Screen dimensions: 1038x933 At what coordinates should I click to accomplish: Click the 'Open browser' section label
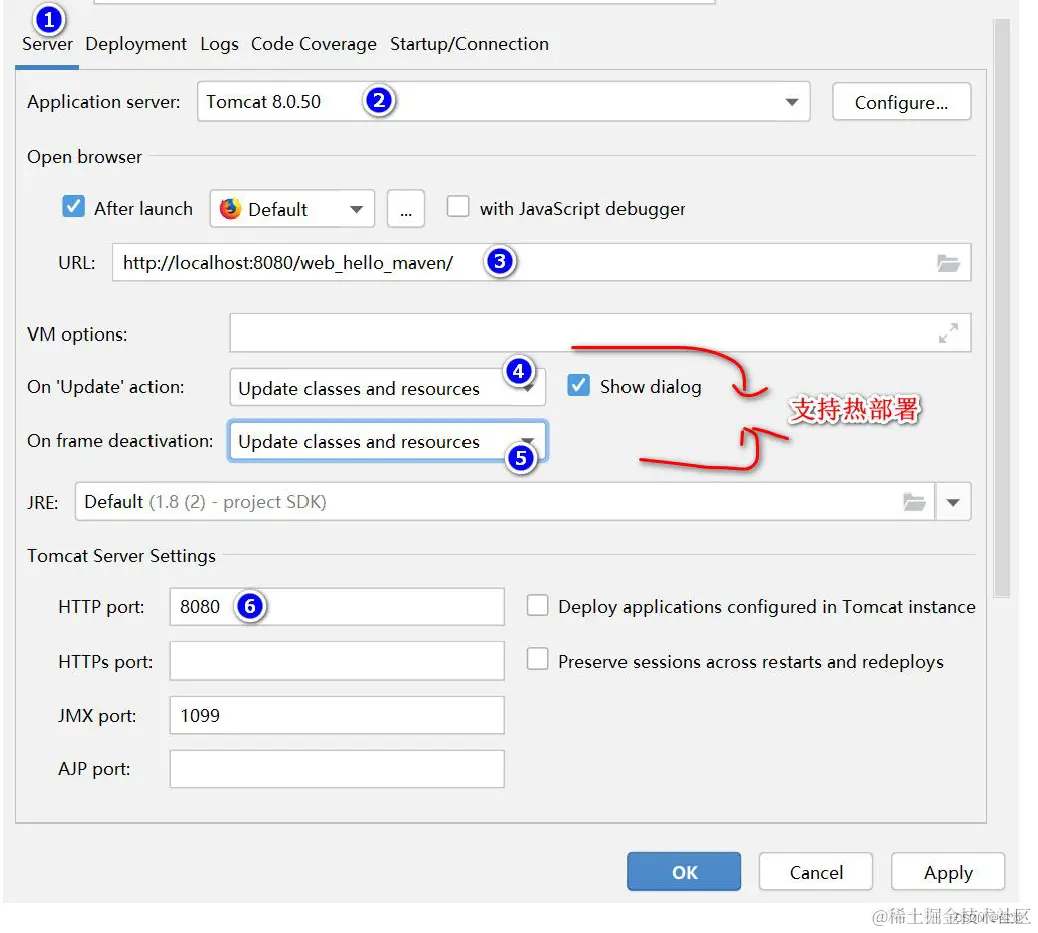click(84, 157)
